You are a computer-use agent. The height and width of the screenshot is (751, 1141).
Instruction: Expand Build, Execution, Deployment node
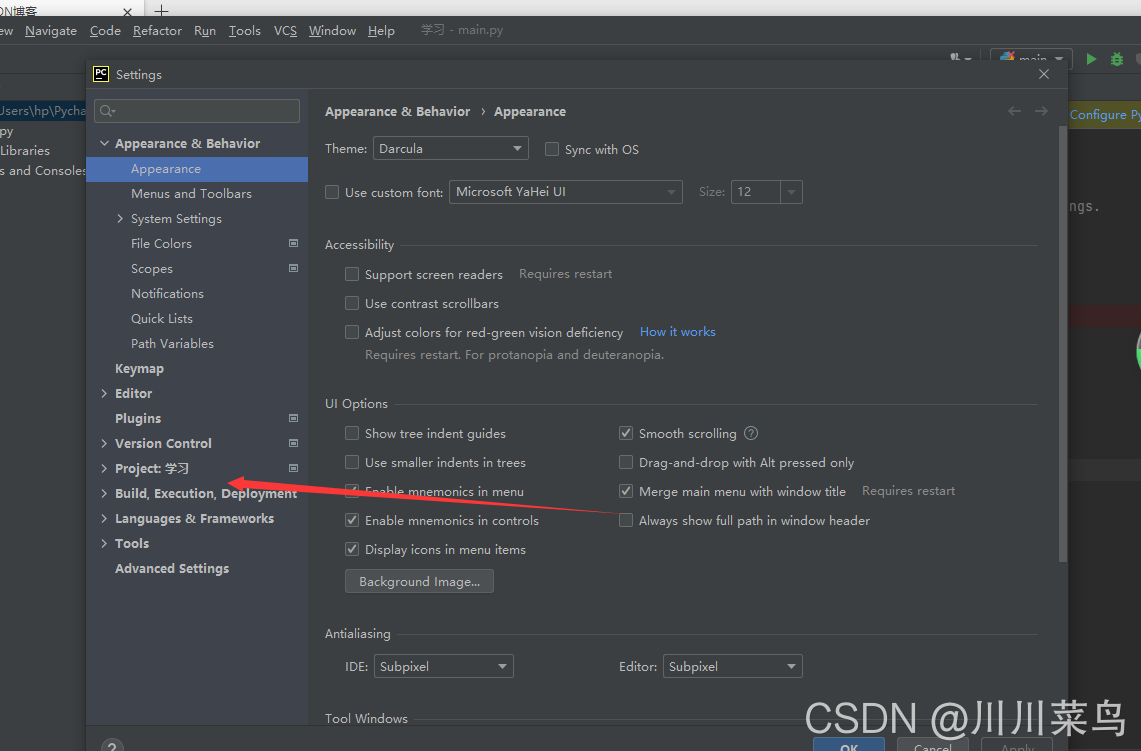pos(104,493)
